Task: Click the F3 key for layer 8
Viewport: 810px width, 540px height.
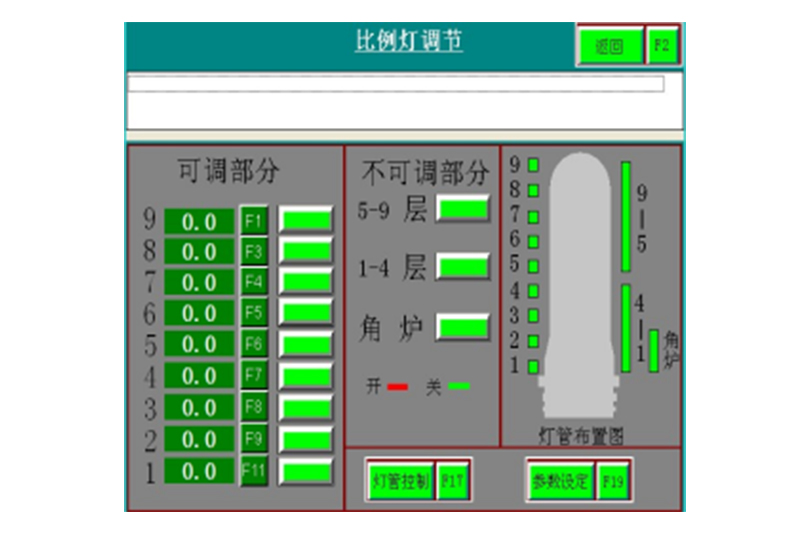Action: pos(254,252)
